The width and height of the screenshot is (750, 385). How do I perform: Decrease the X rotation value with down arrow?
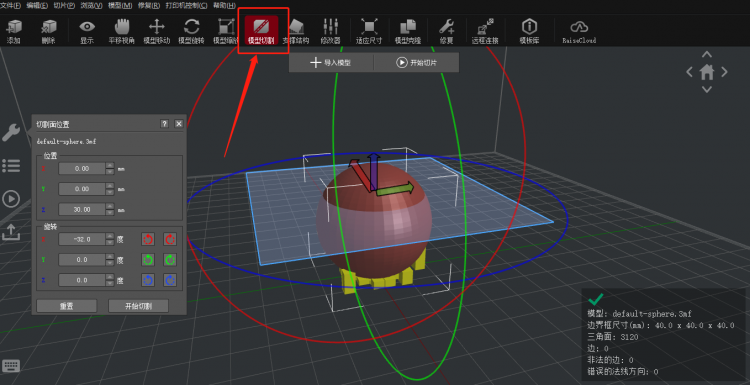(110, 242)
